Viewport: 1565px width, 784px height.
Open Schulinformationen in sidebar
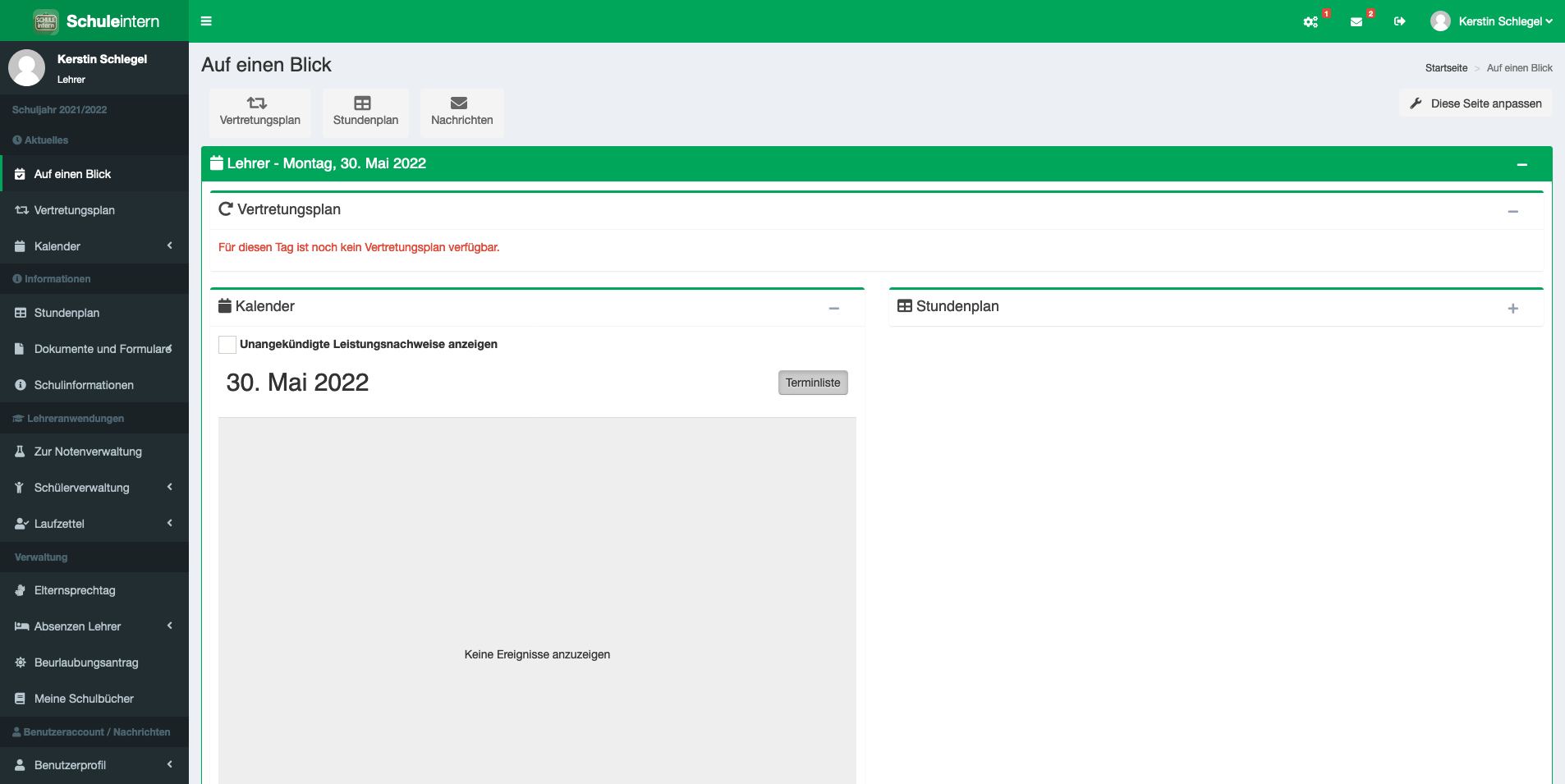94,385
